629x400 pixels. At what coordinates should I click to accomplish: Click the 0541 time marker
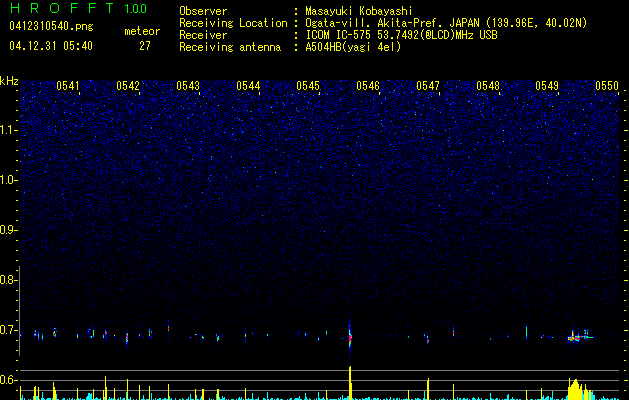point(68,86)
